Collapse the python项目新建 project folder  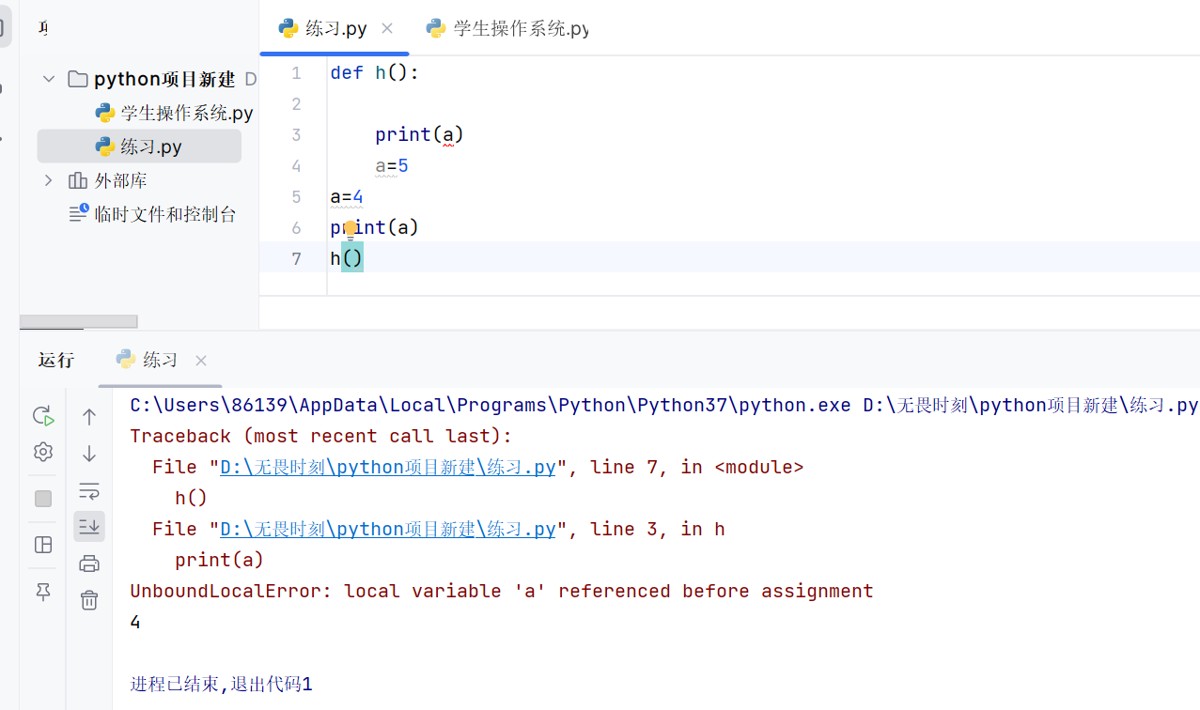pyautogui.click(x=49, y=79)
